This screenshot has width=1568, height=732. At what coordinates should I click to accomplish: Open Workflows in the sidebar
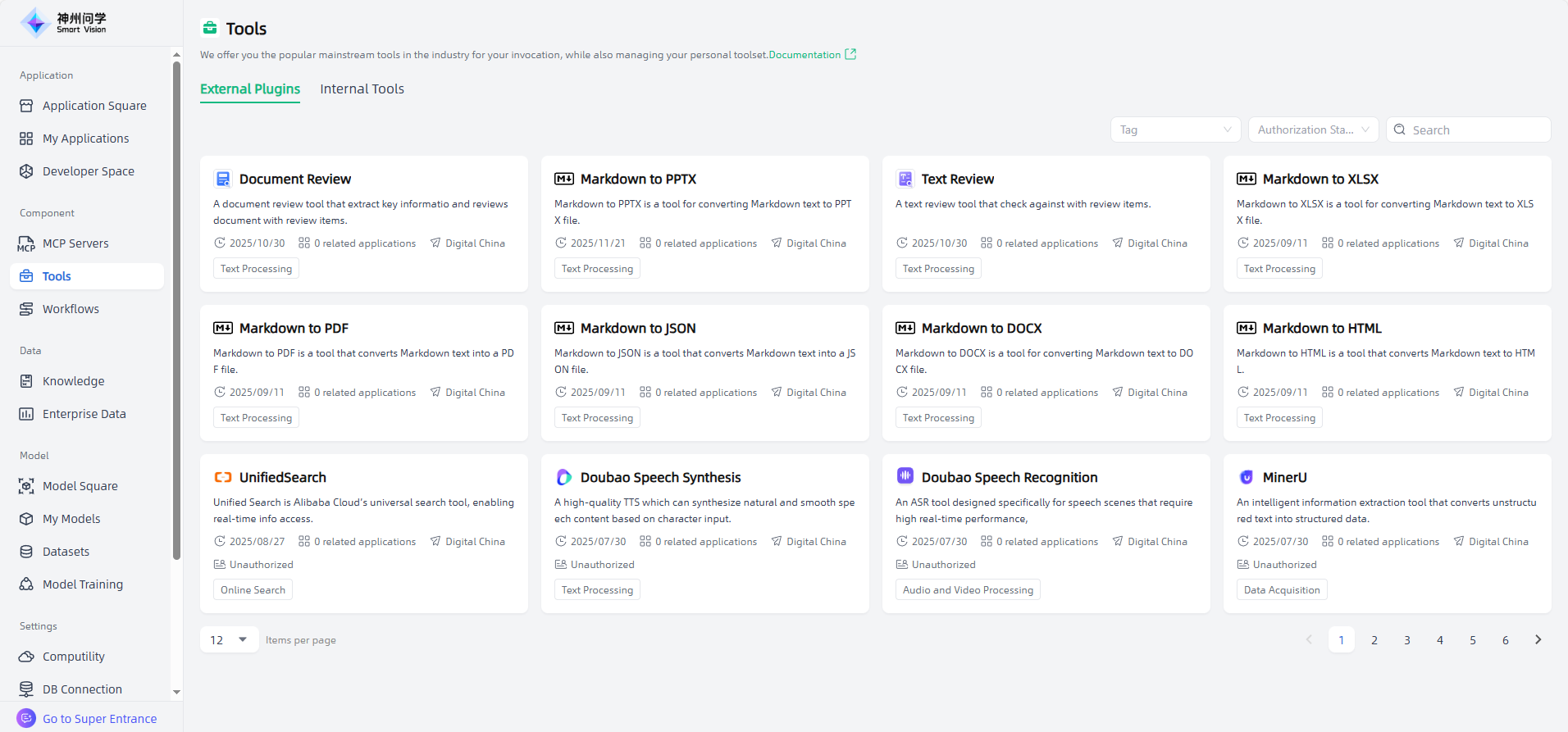coord(71,309)
